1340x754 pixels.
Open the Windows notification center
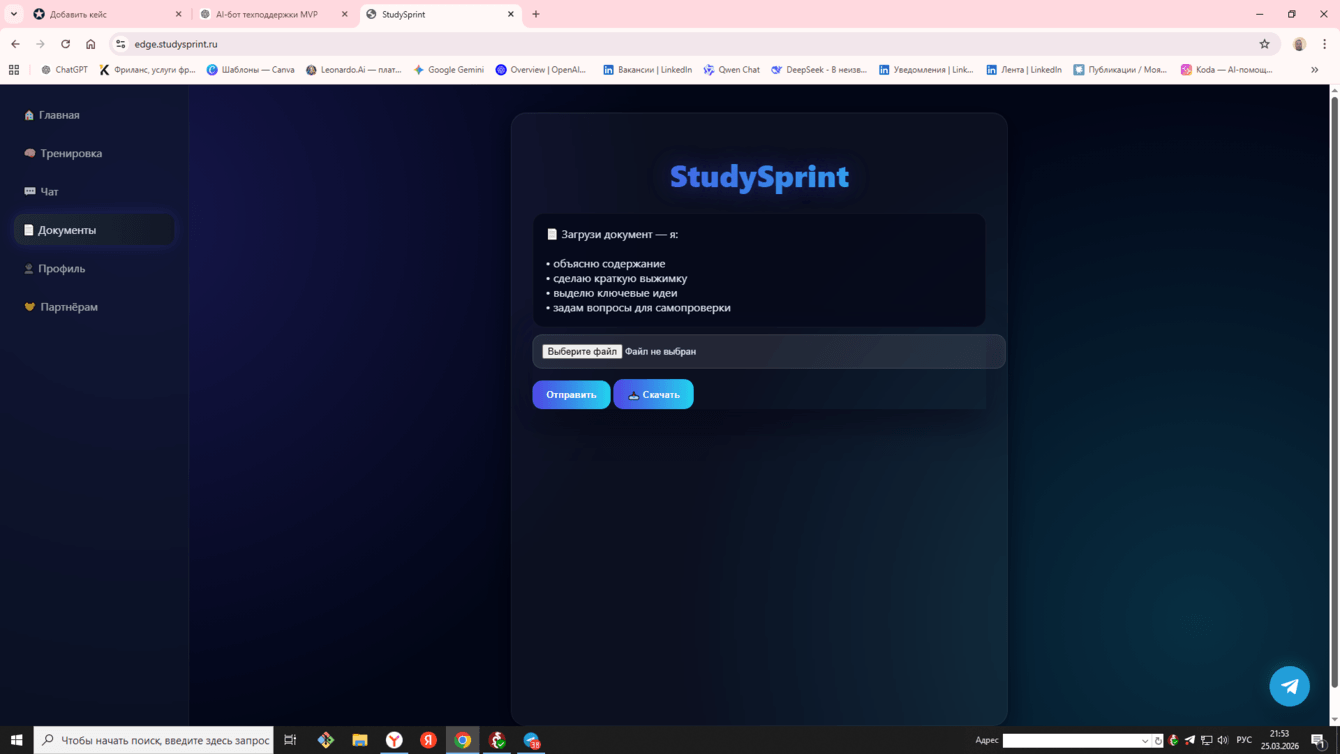1318,740
